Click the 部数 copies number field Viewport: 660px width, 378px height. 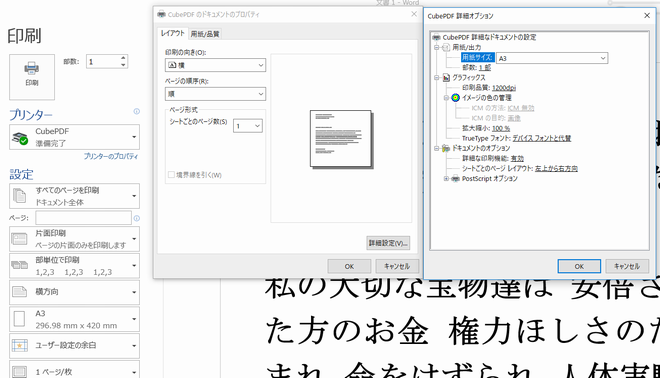point(103,62)
